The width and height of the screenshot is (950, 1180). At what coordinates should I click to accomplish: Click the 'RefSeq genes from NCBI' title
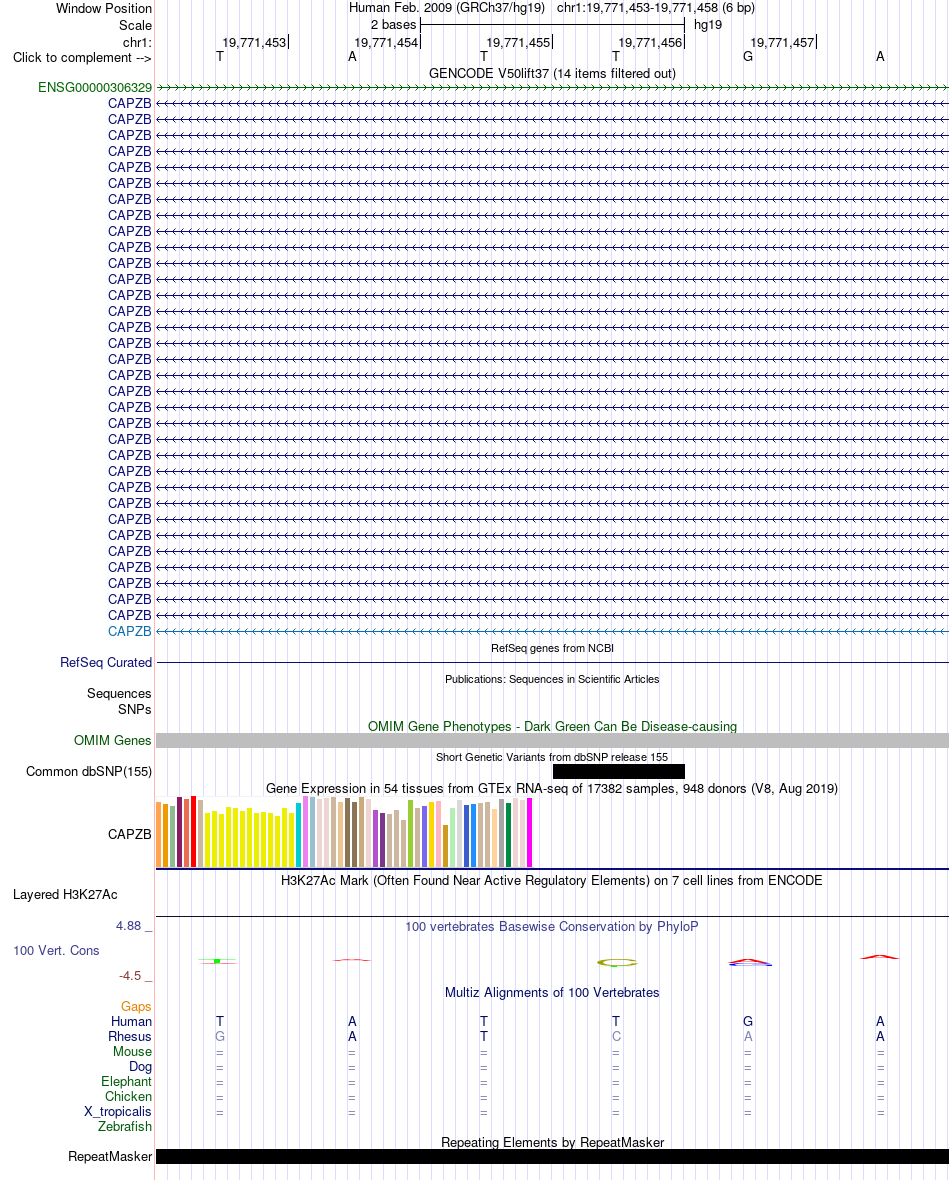pyautogui.click(x=552, y=648)
